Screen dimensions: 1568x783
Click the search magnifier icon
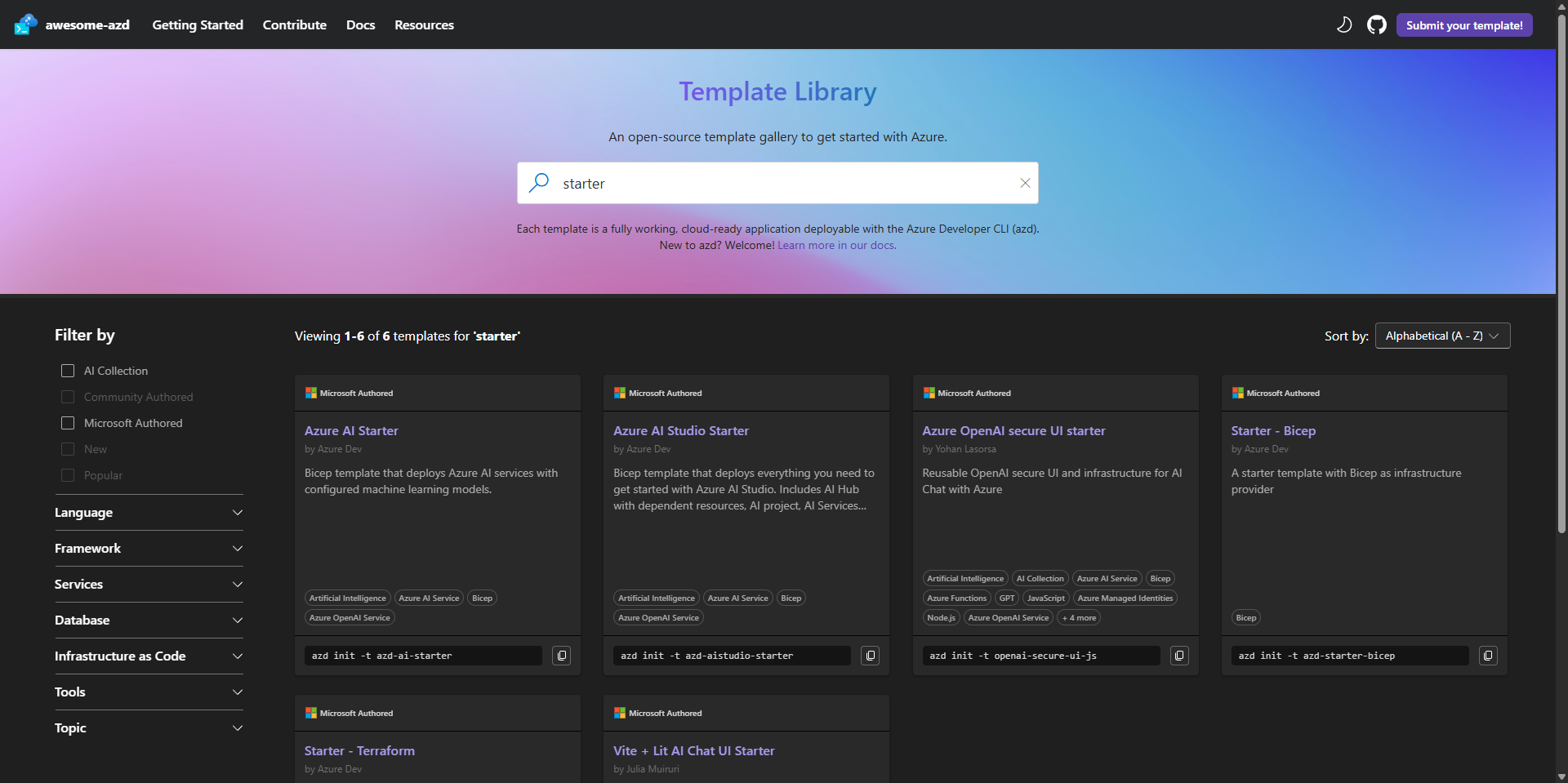click(539, 182)
